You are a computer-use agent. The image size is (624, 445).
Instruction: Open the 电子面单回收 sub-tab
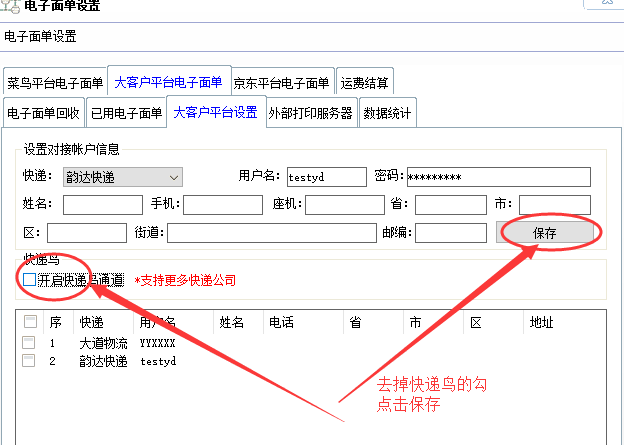[43, 113]
